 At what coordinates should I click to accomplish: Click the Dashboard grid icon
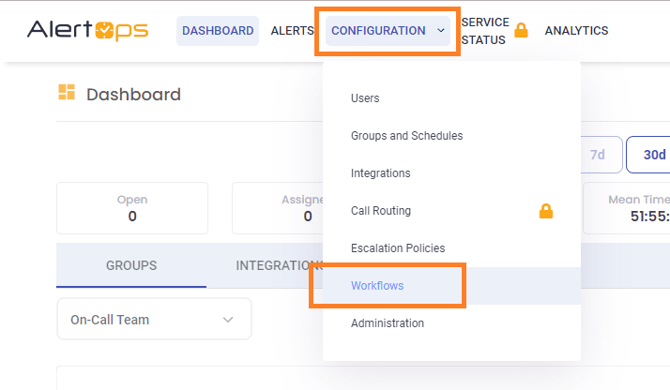[x=67, y=92]
